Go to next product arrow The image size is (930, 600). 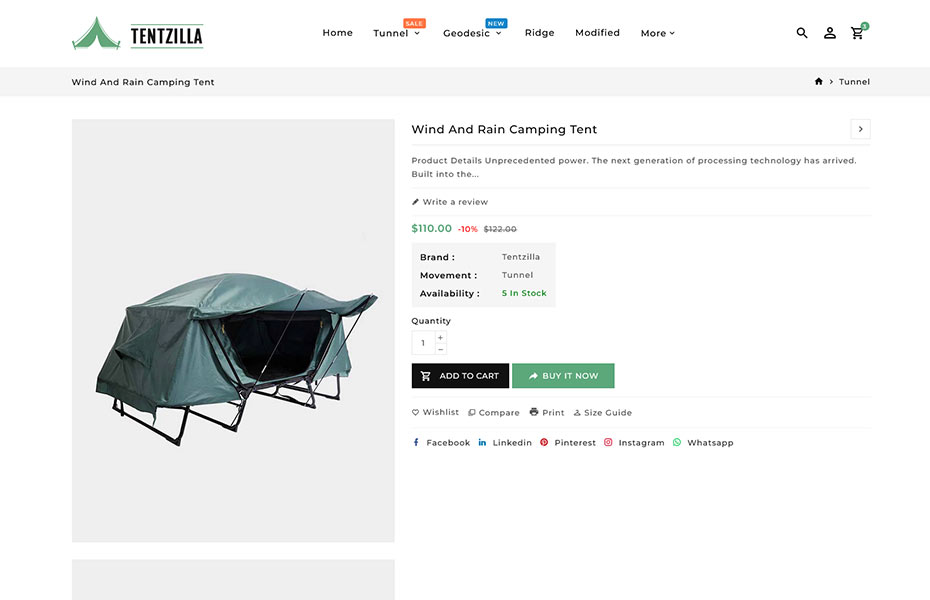[x=860, y=129]
